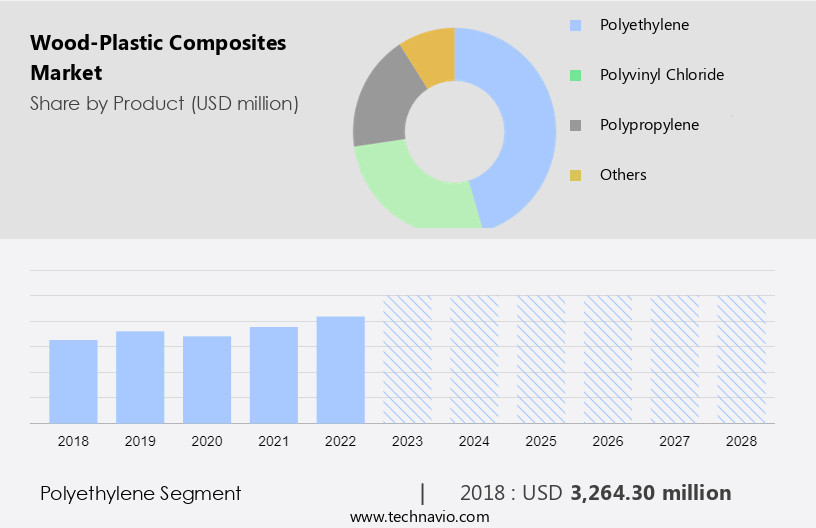Select the Others legend label
Image resolution: width=816 pixels, height=528 pixels.
coord(623,175)
